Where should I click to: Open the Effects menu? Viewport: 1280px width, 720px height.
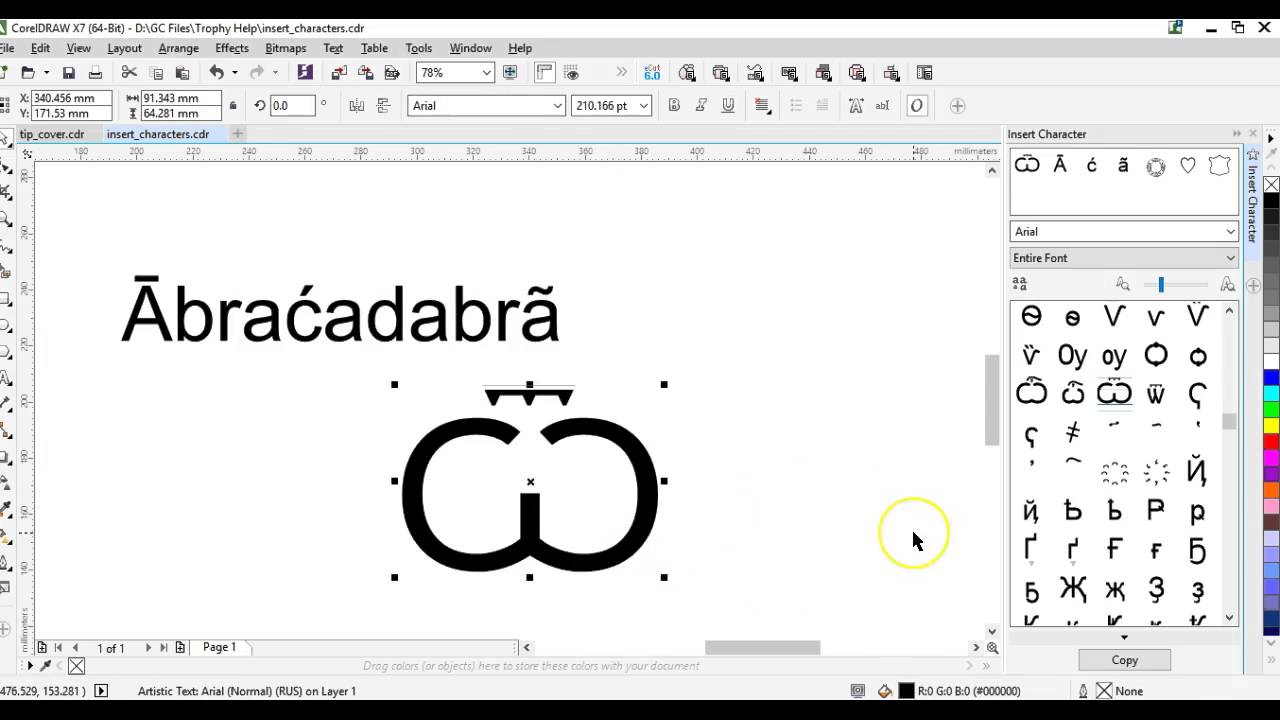231,48
